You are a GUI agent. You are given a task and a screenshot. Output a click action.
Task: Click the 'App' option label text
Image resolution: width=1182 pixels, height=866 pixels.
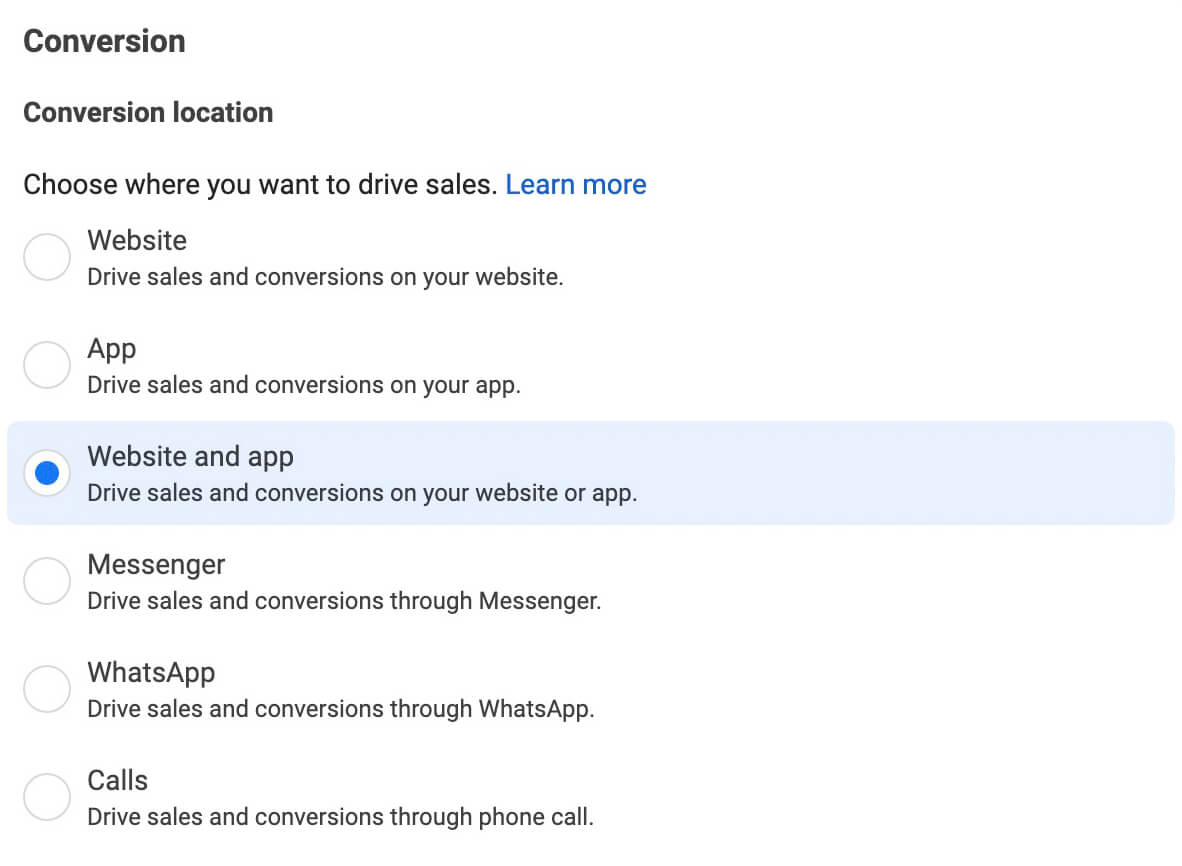tap(112, 349)
